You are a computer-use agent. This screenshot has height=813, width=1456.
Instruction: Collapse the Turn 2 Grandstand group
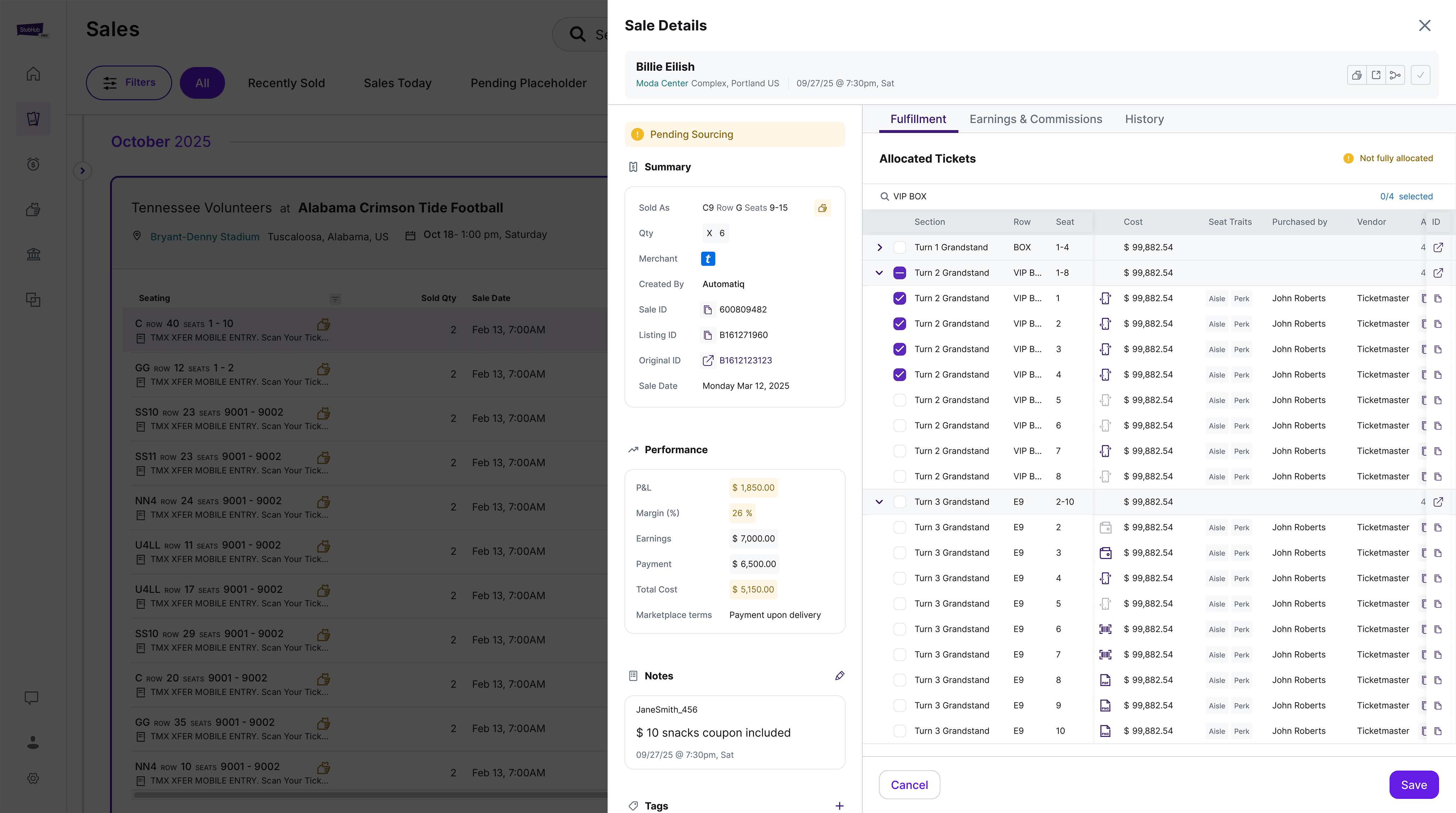point(880,273)
